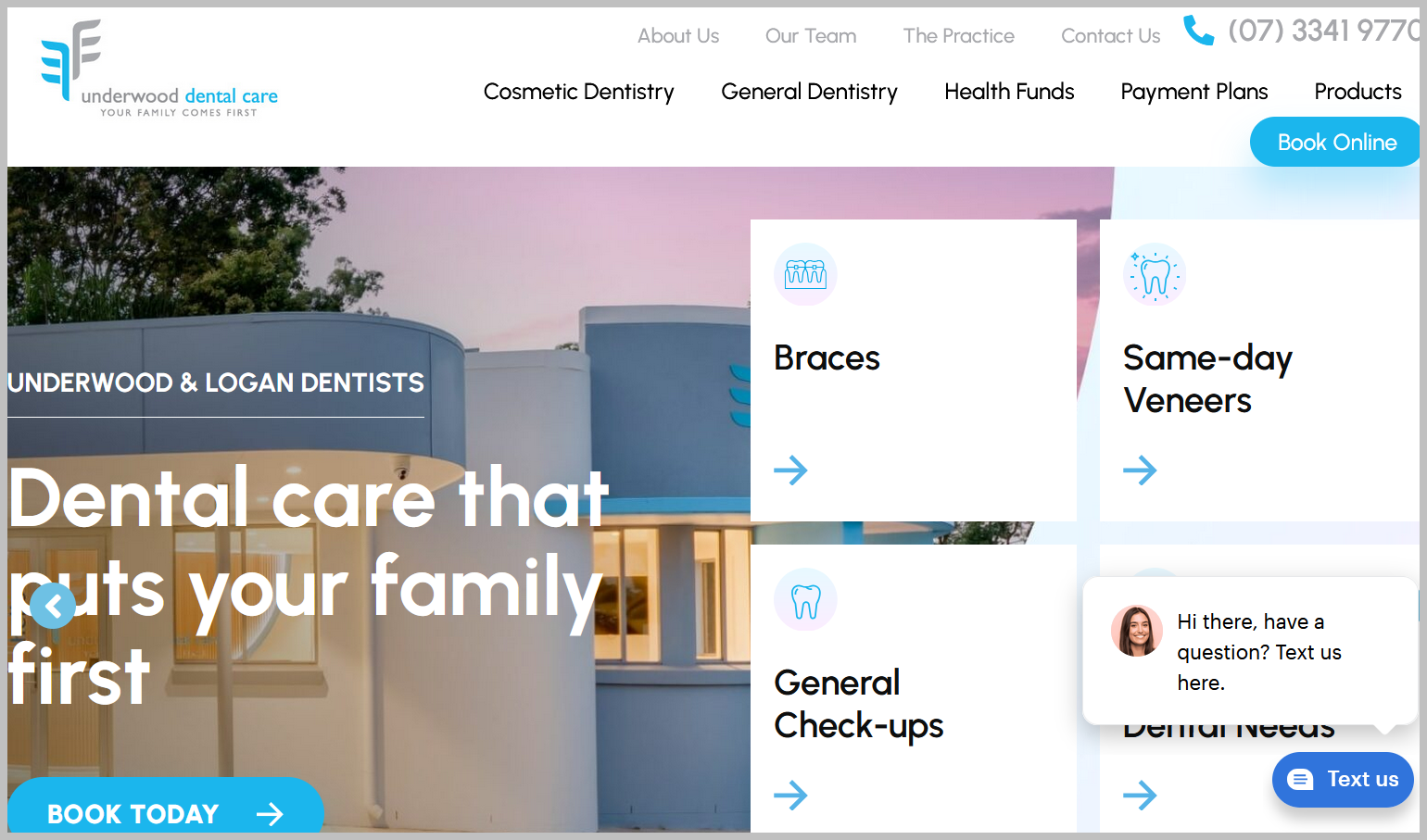
Task: Click the phone icon beside the number
Action: (1199, 31)
